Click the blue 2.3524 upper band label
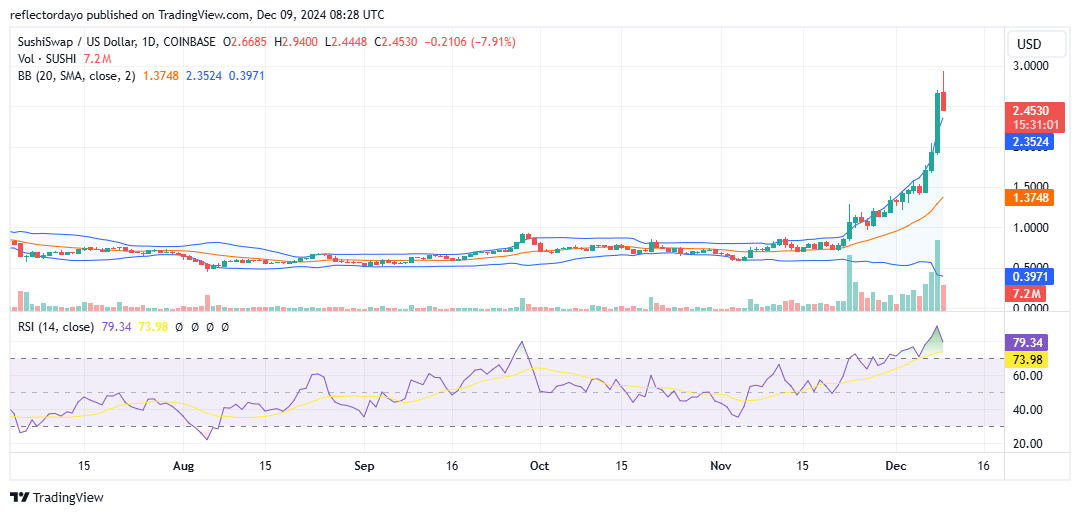 1029,143
